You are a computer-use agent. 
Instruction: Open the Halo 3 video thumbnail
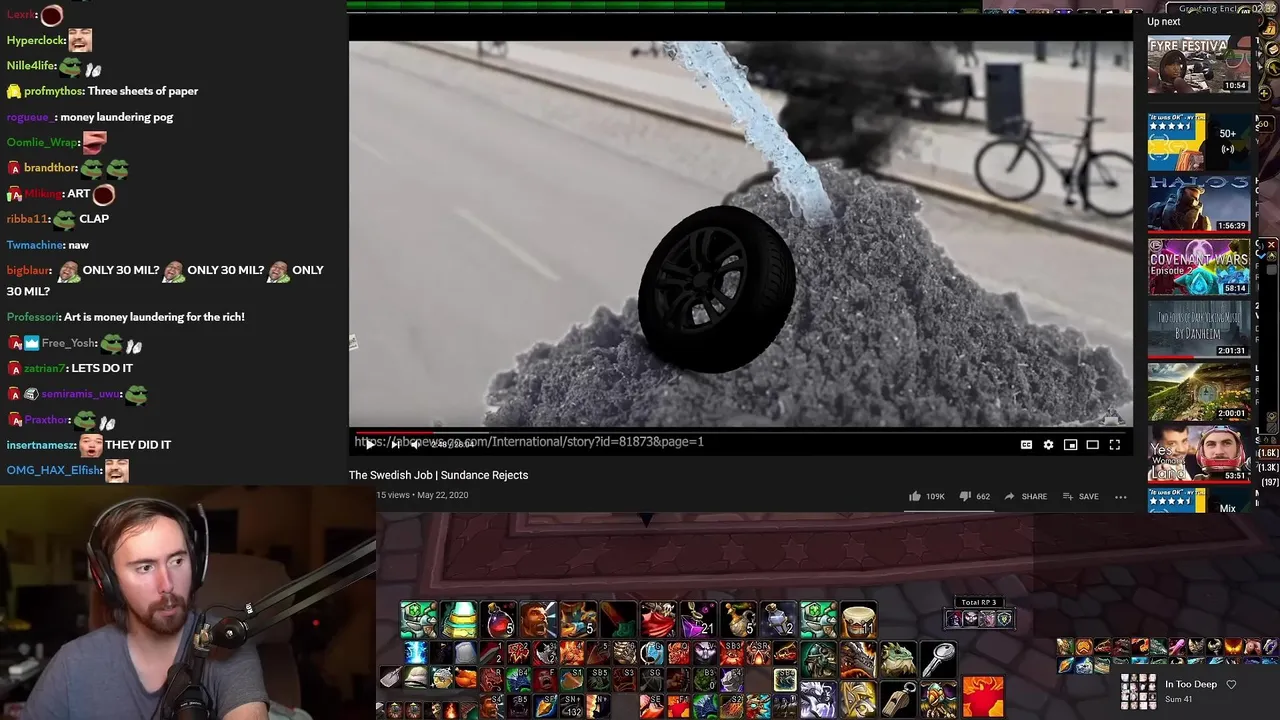click(x=1198, y=204)
